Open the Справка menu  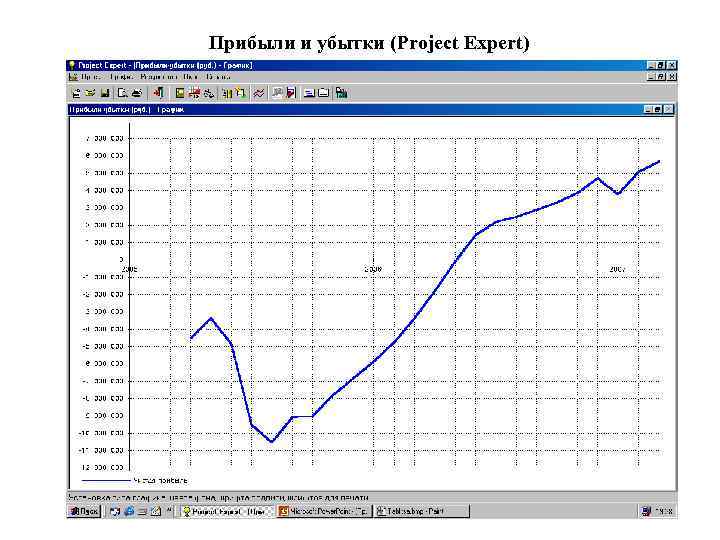pos(218,77)
